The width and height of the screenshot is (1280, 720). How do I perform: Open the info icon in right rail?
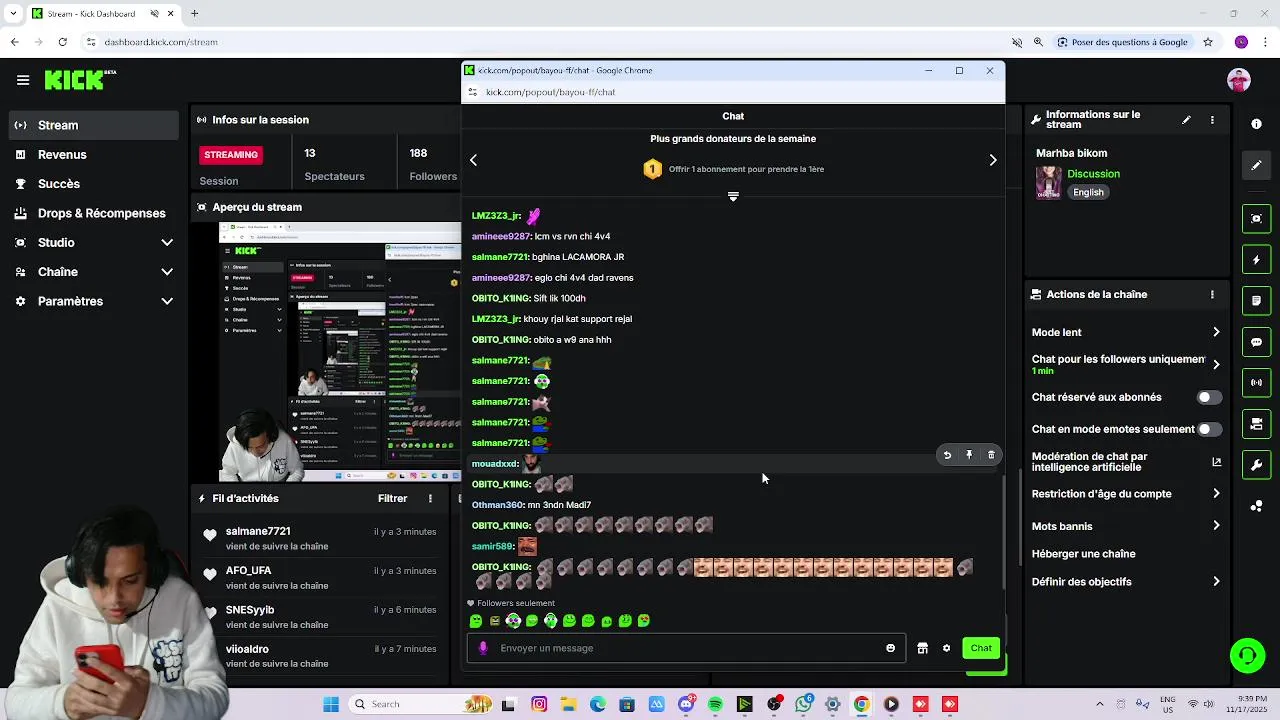click(1256, 124)
